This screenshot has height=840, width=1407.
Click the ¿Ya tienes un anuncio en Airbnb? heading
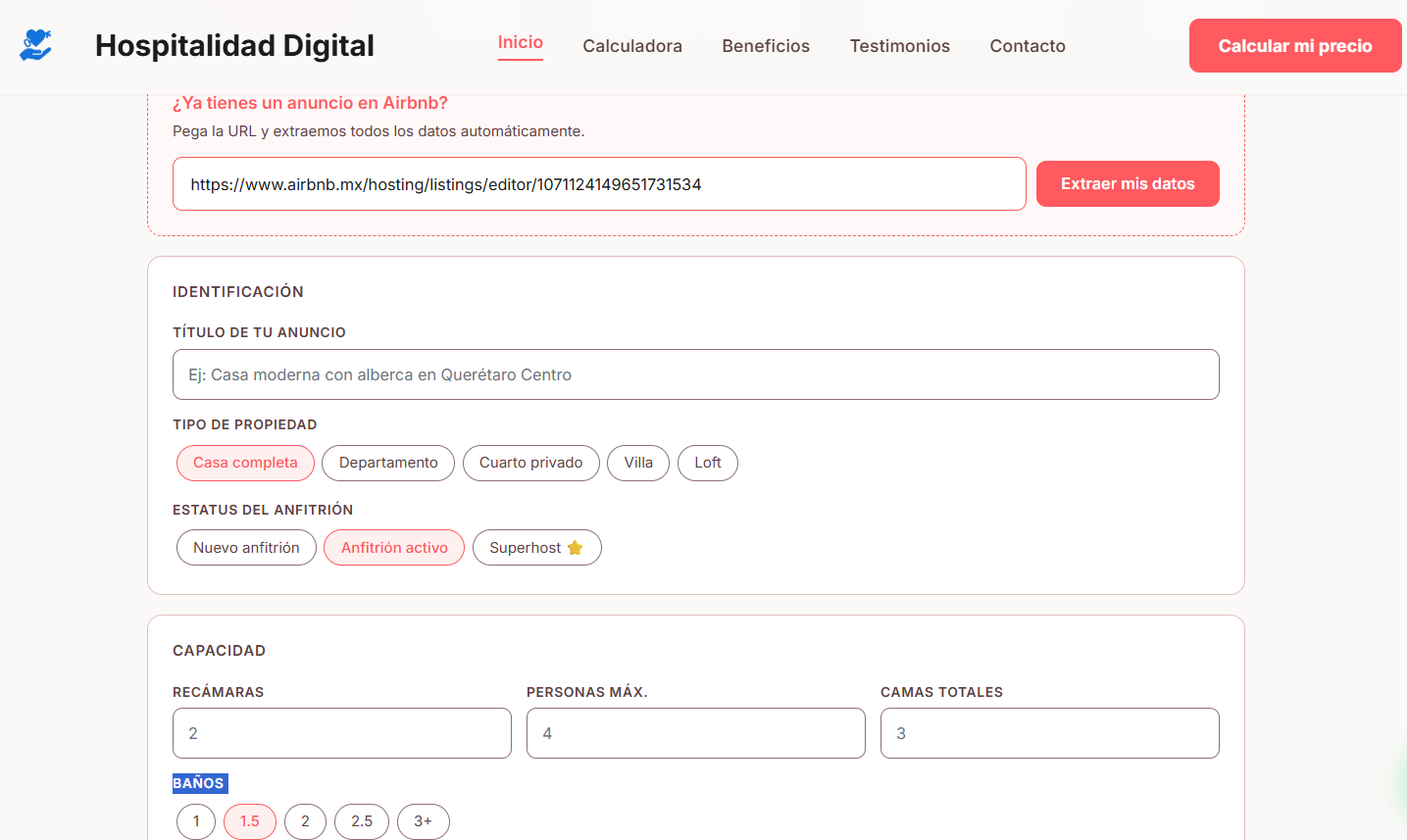(x=310, y=103)
